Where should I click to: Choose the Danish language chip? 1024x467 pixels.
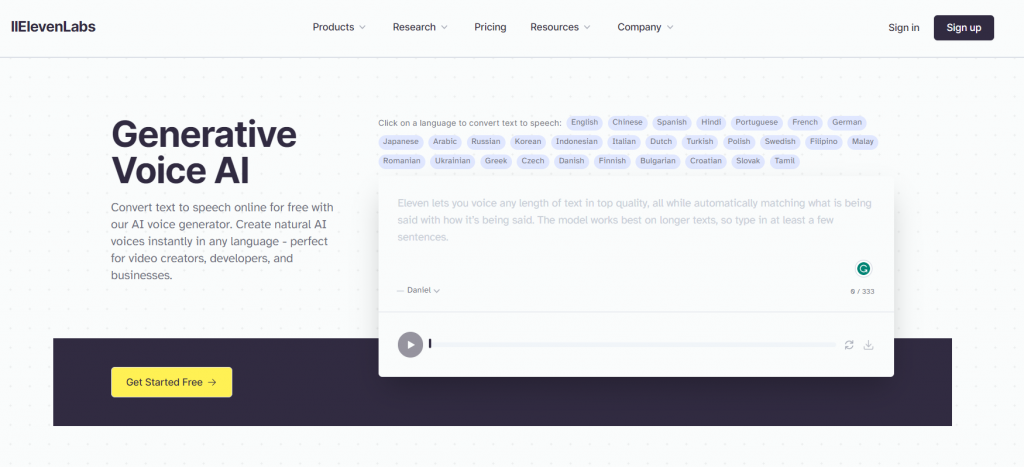(x=571, y=161)
